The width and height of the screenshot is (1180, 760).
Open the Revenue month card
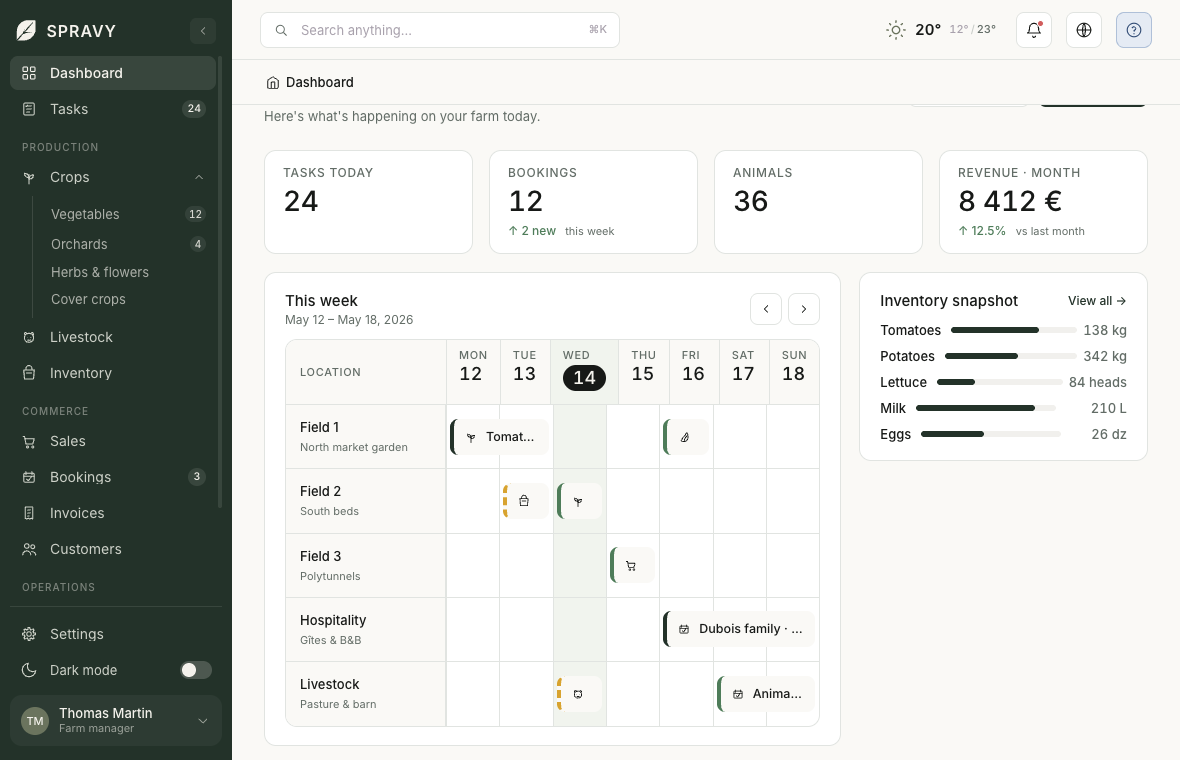(x=1043, y=202)
